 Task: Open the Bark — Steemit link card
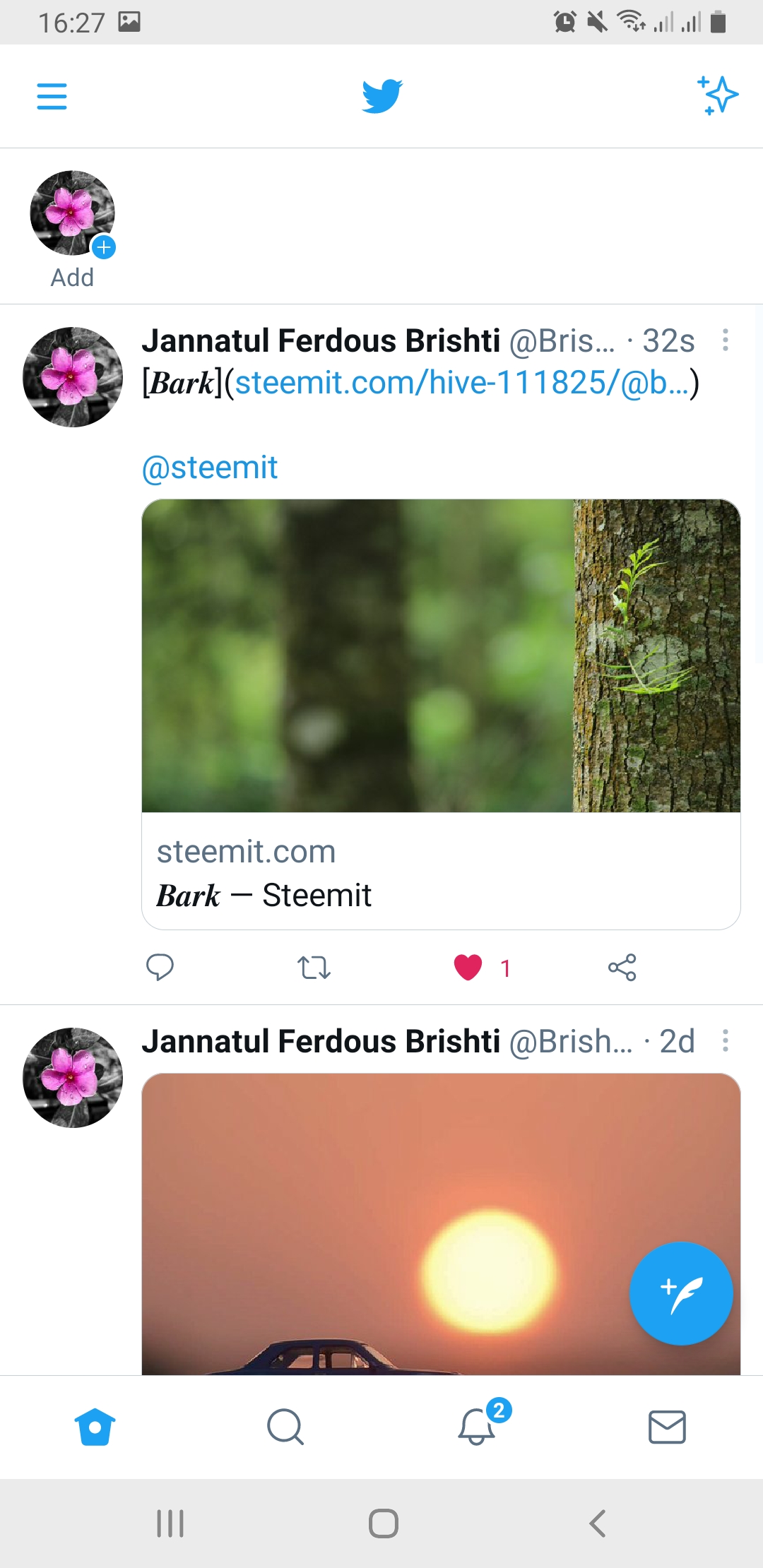click(x=441, y=872)
